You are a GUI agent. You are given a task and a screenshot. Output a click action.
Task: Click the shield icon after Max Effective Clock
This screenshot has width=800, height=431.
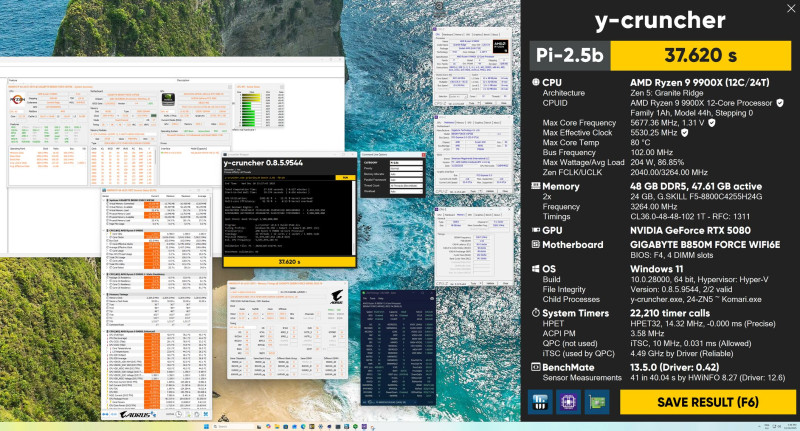point(684,132)
